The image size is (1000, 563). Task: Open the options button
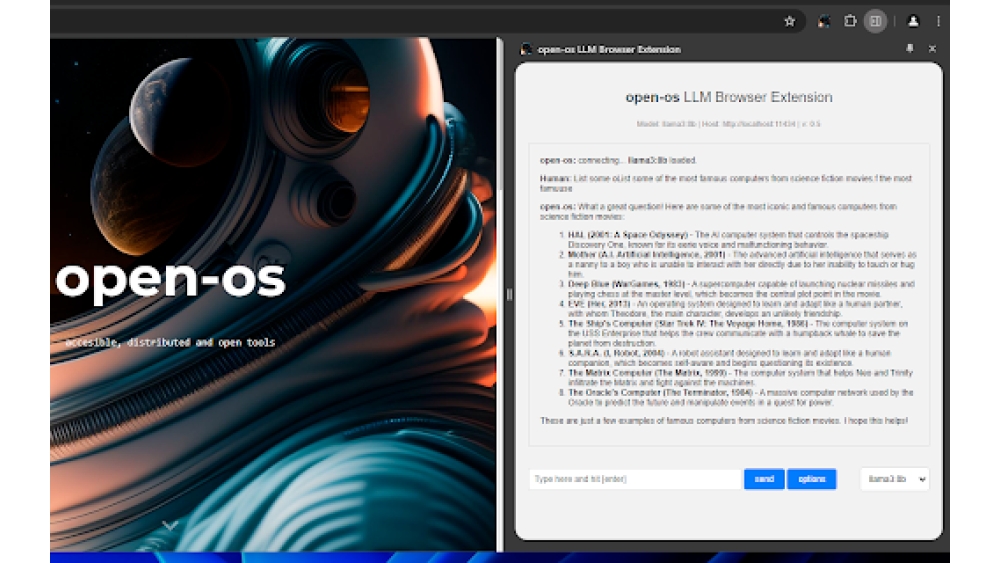tap(812, 479)
